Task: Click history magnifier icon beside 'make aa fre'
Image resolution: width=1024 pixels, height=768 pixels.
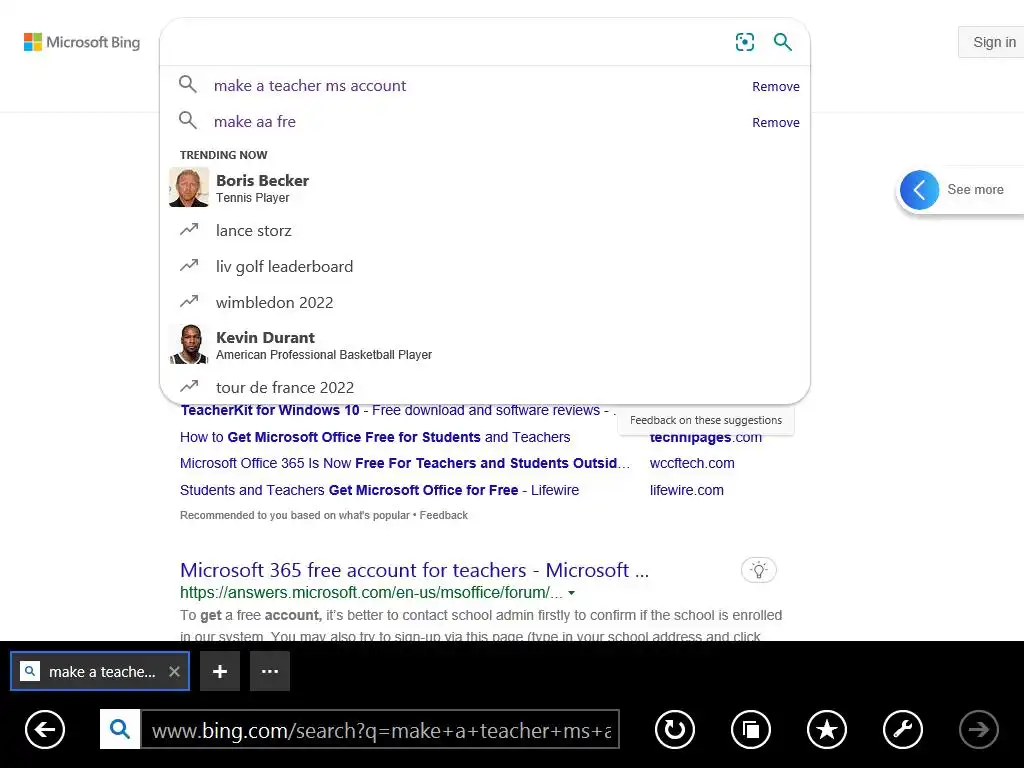Action: pos(187,120)
